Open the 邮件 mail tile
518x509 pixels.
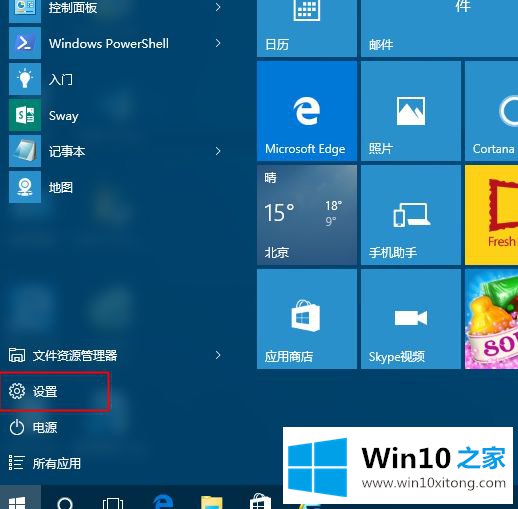[x=439, y=28]
